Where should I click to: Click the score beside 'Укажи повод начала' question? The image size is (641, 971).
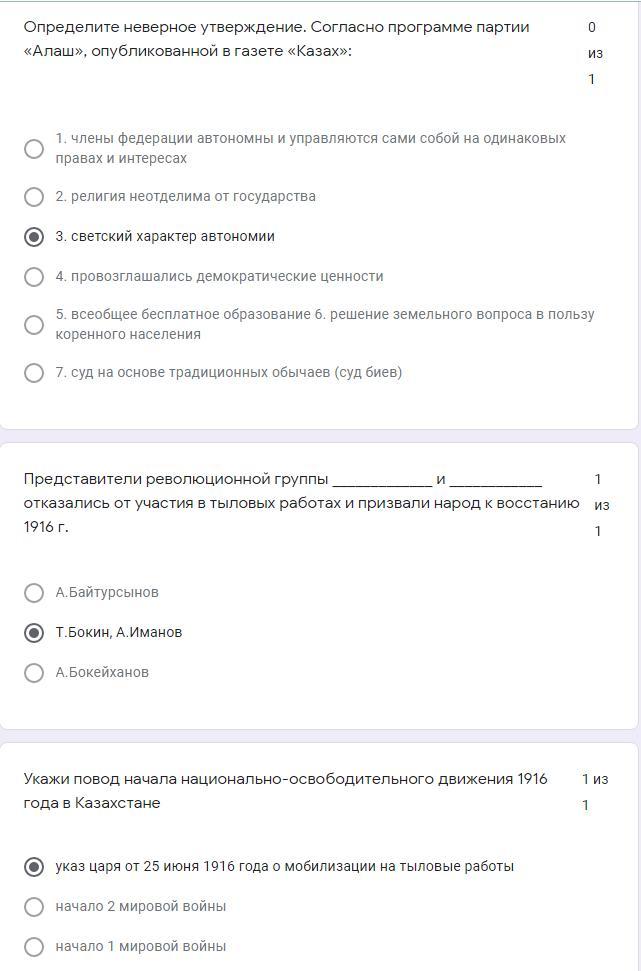(594, 791)
